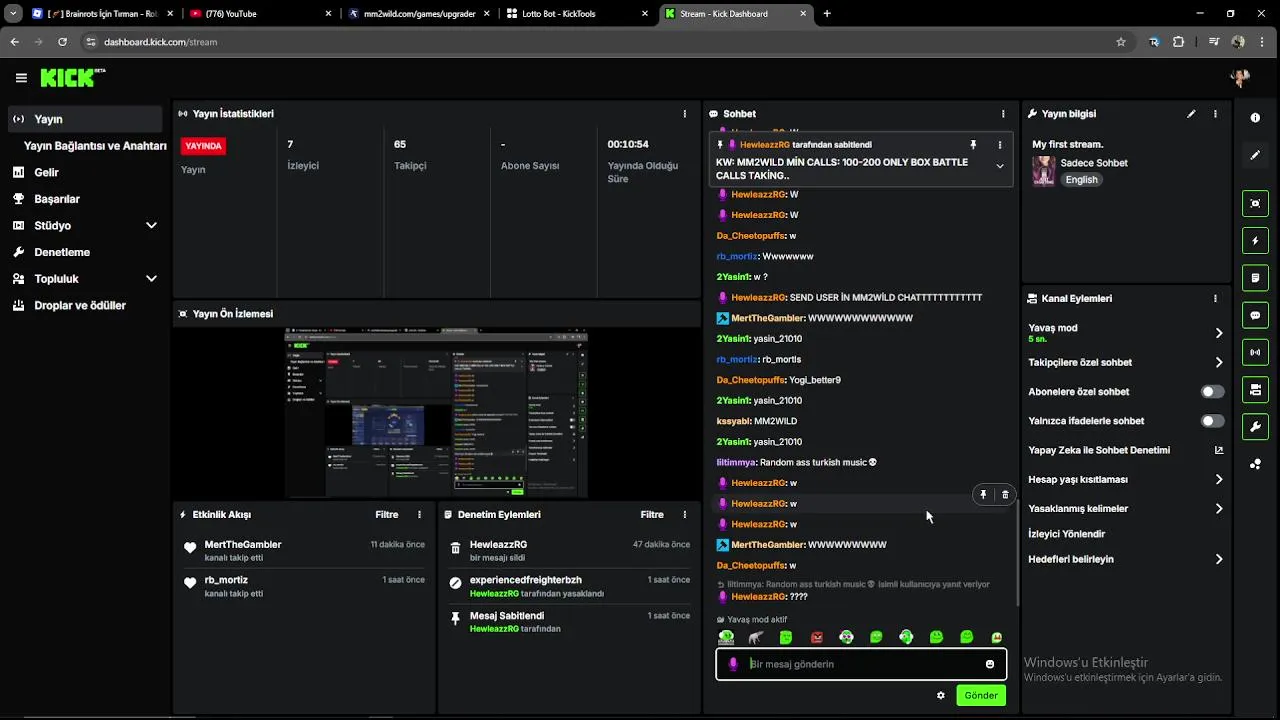Pin the hovered HewleazzRG chat message
The height and width of the screenshot is (720, 1280).
coord(983,494)
